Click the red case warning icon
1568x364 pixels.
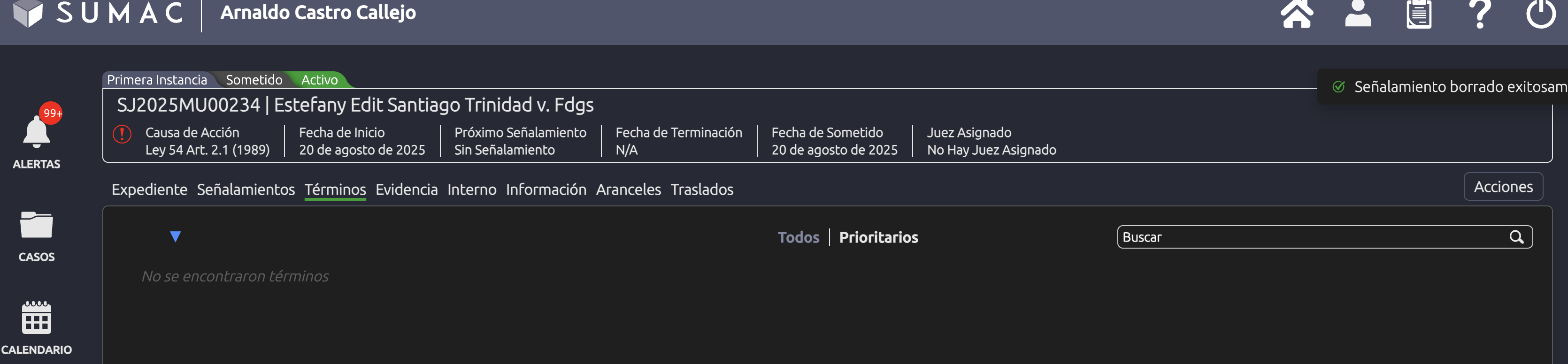coord(123,134)
